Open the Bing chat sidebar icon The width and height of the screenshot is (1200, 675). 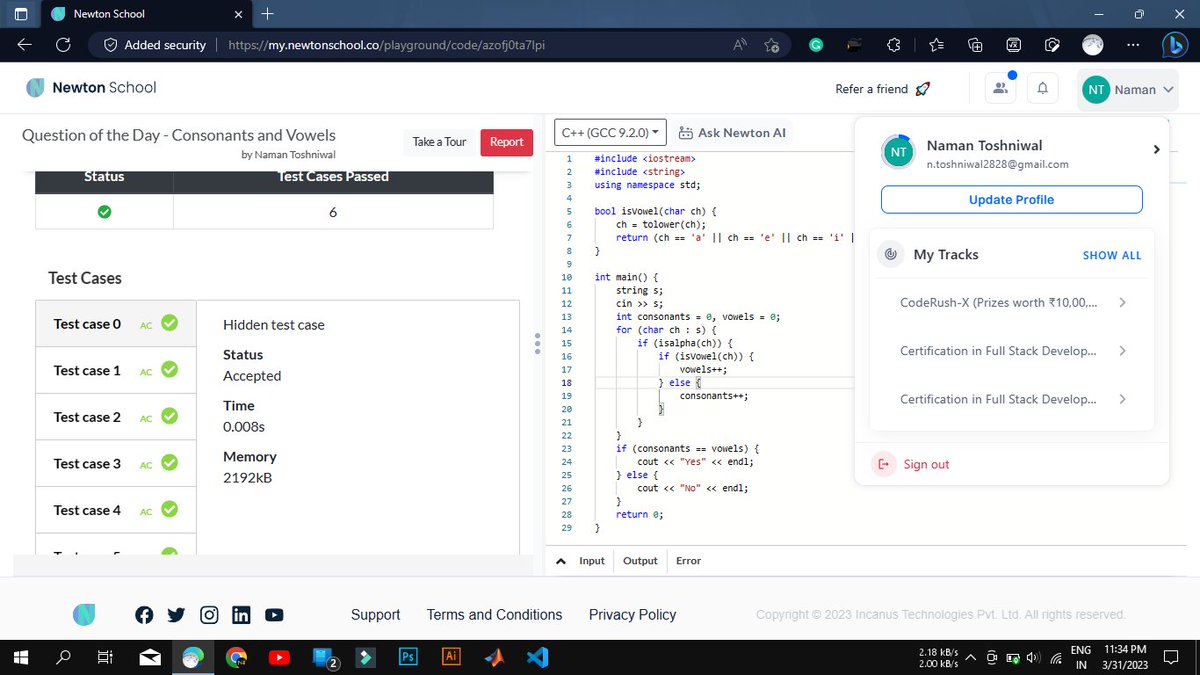[x=1174, y=45]
